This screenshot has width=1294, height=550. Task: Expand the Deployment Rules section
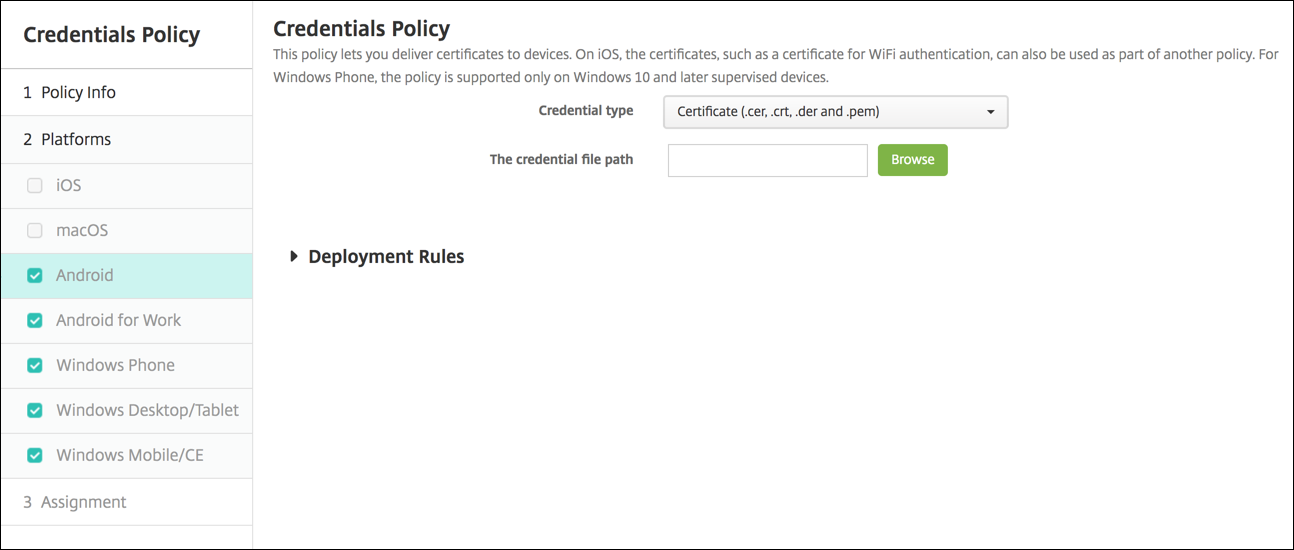pyautogui.click(x=386, y=257)
